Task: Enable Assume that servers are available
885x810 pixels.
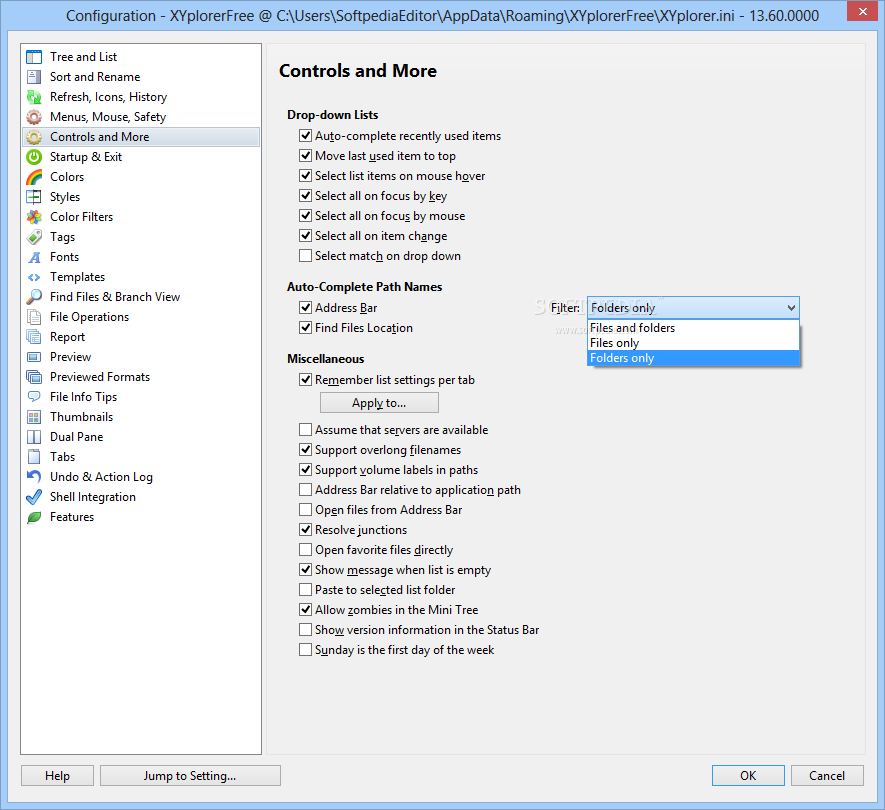Action: (x=305, y=430)
